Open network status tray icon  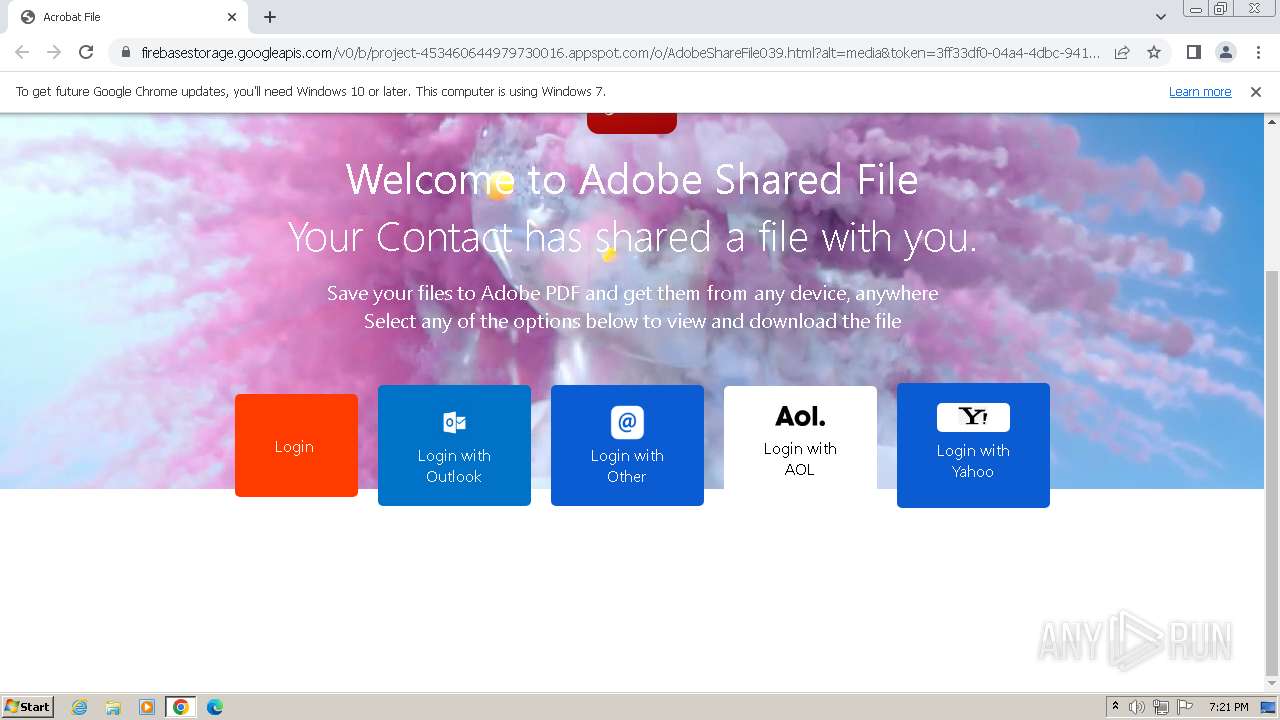click(1161, 707)
